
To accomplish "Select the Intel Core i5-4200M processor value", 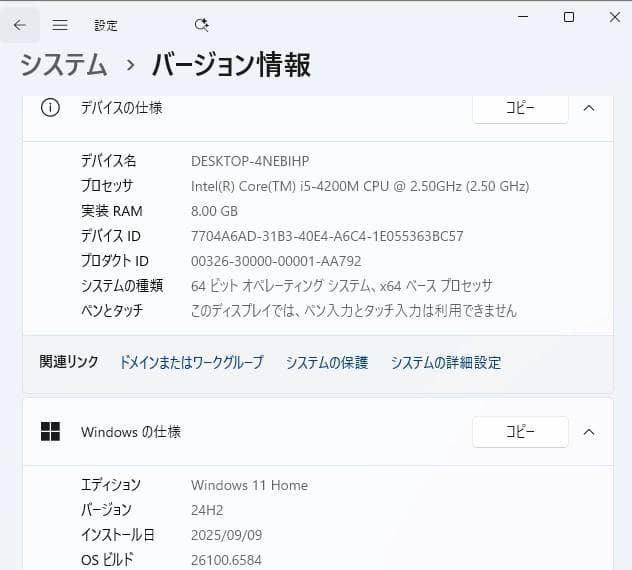I will point(360,186).
